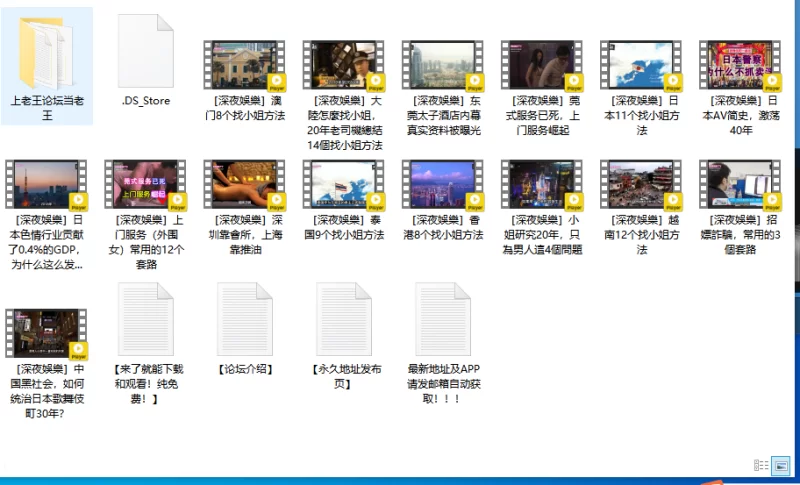Click label 澳门8个找小姐方法

pyautogui.click(x=245, y=108)
